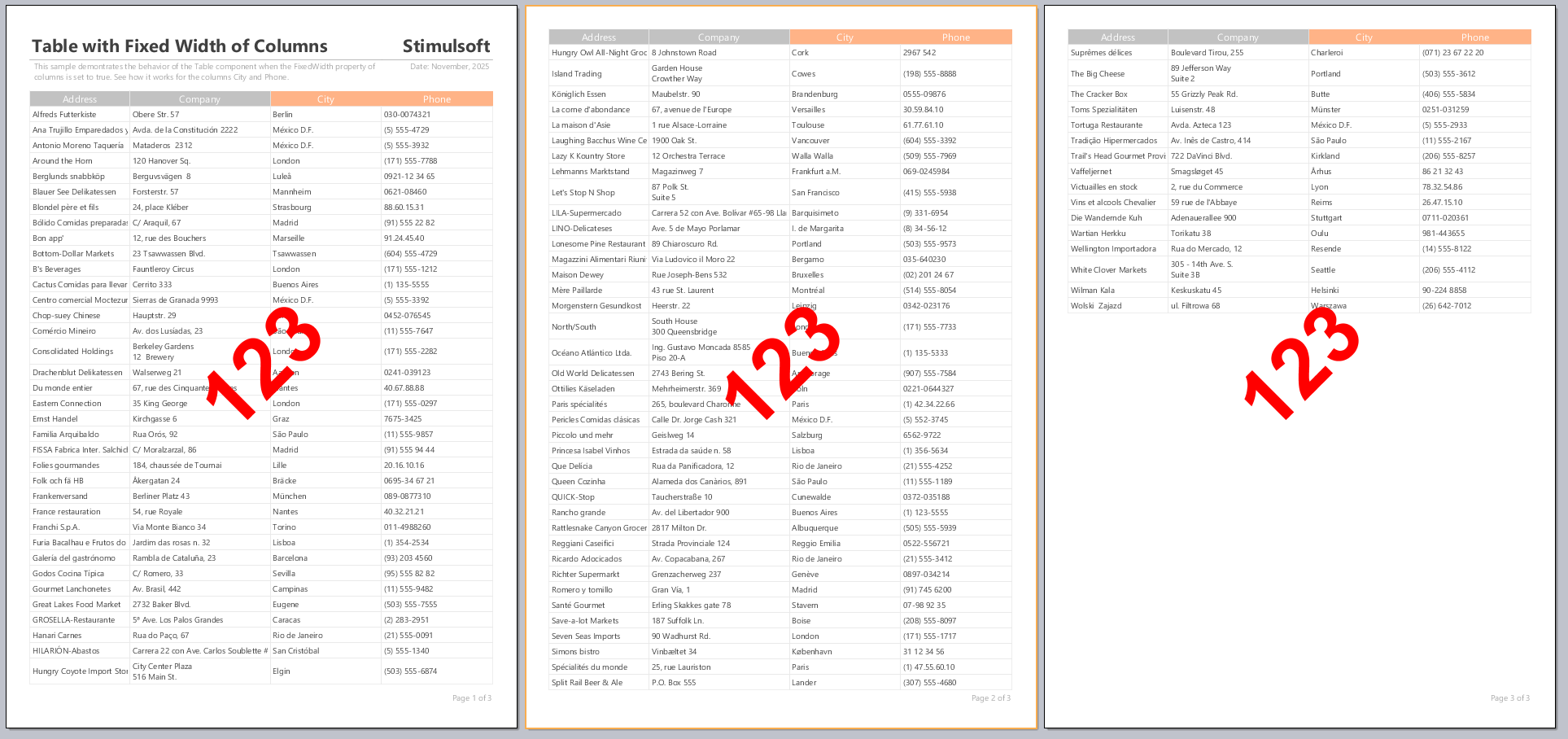Viewport: 1568px width, 739px height.
Task: Click the "Table with Fixed Width of Columns" title
Action: 179,46
